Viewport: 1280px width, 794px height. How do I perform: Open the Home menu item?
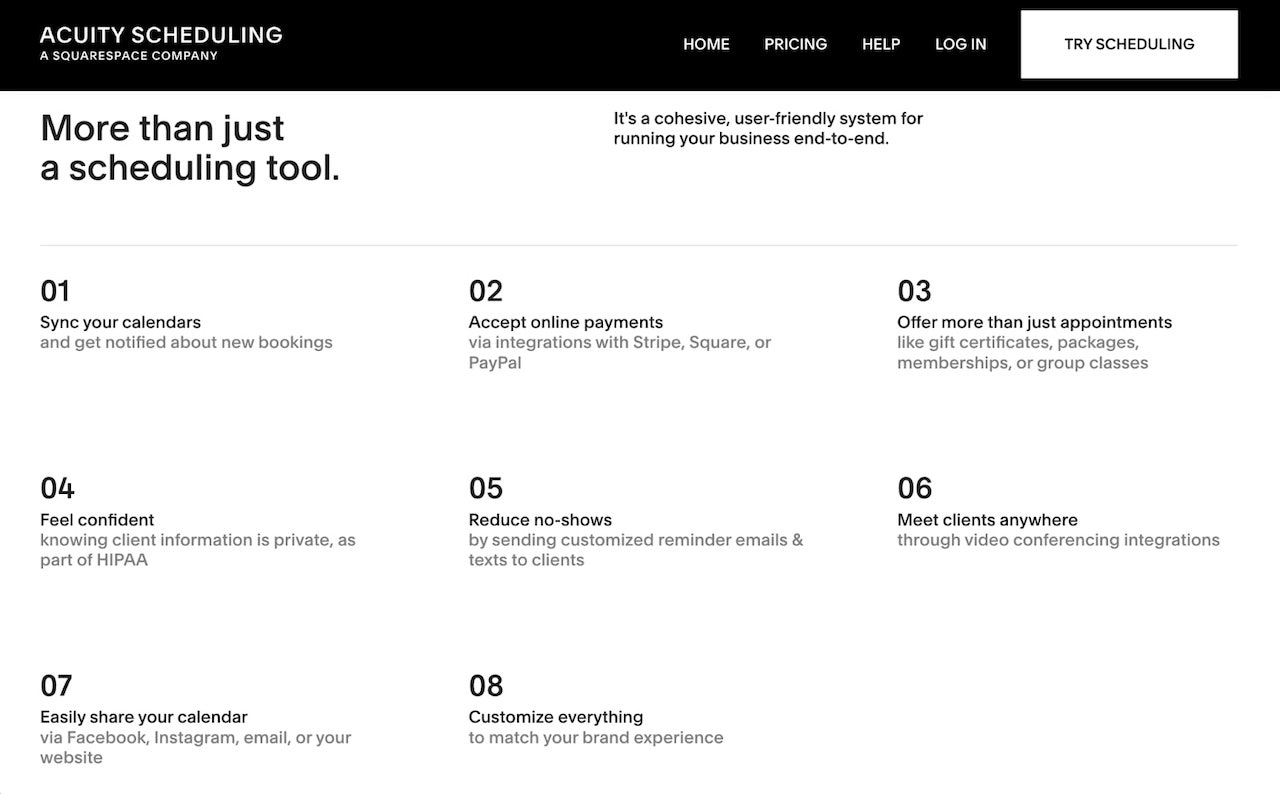coord(706,44)
